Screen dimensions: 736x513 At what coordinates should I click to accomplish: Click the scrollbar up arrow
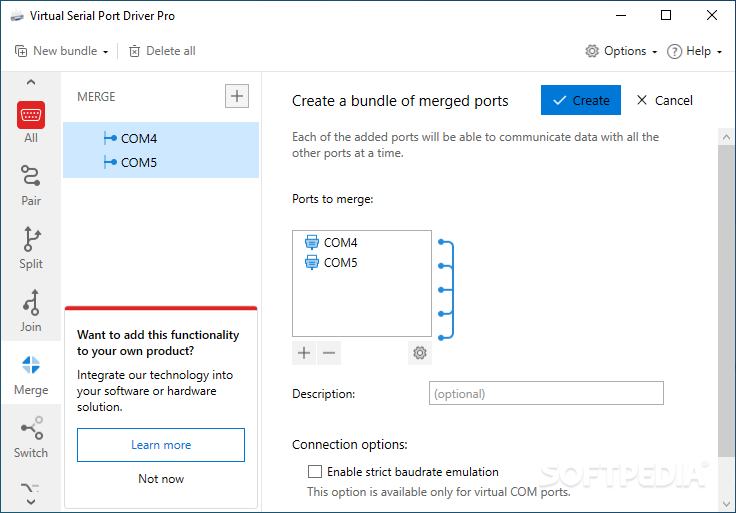tap(727, 137)
